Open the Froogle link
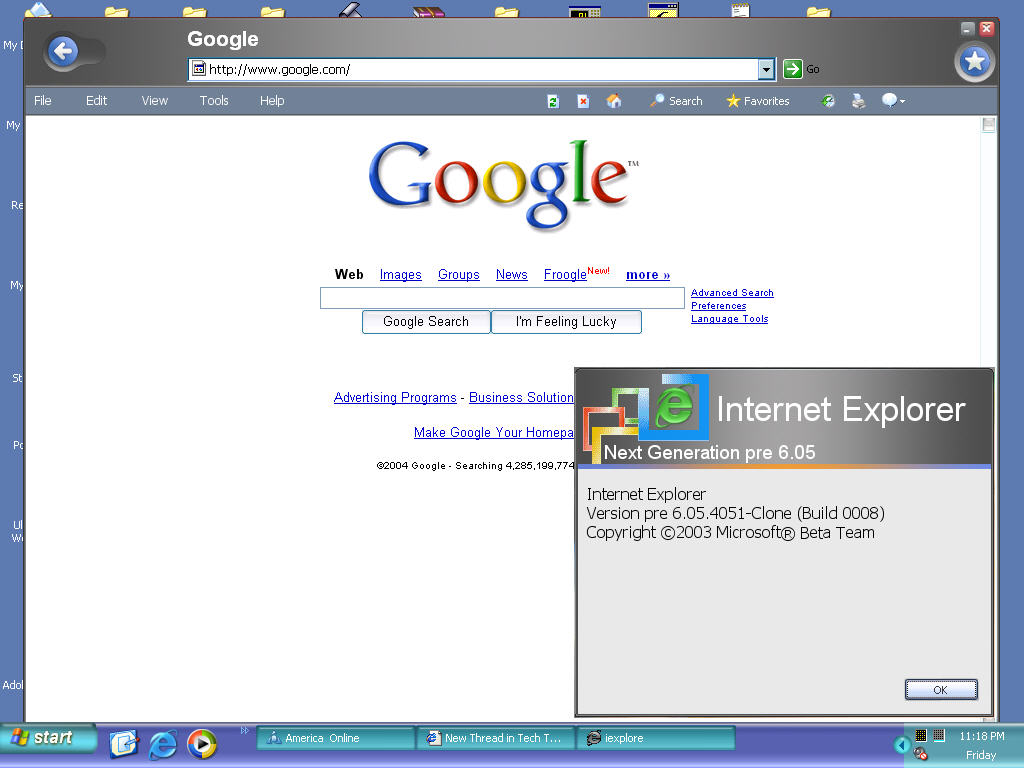This screenshot has height=768, width=1024. pos(565,275)
